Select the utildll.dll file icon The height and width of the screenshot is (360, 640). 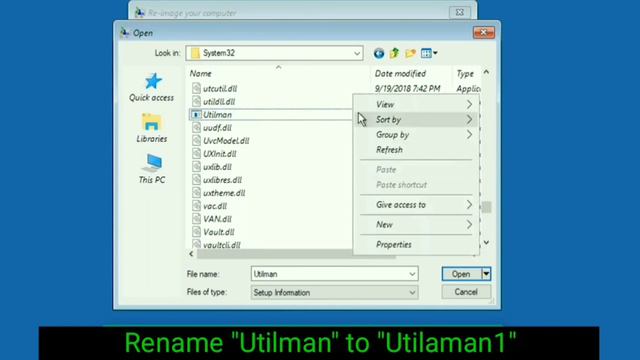click(196, 101)
